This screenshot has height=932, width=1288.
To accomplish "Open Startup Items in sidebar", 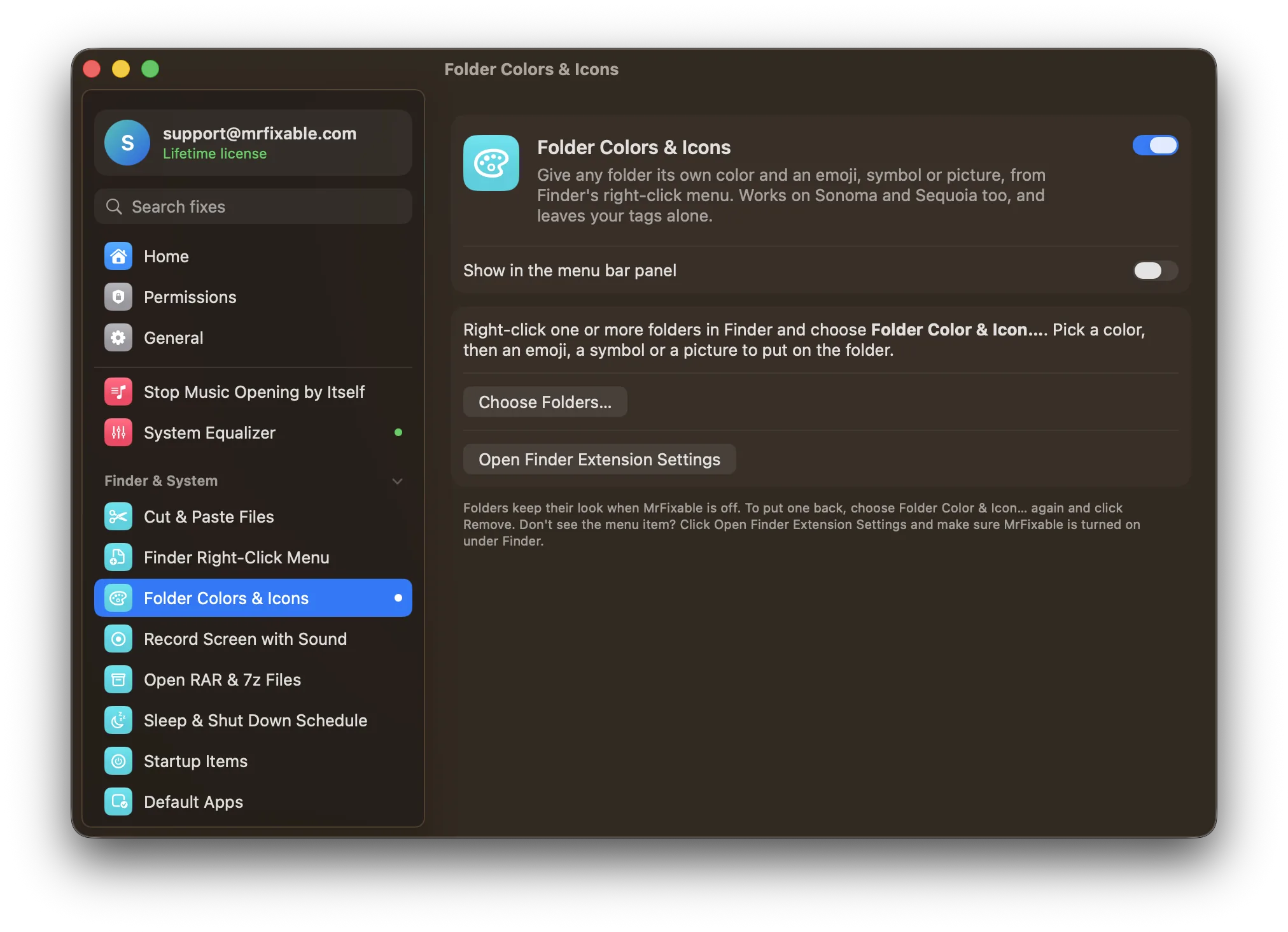I will pos(253,761).
